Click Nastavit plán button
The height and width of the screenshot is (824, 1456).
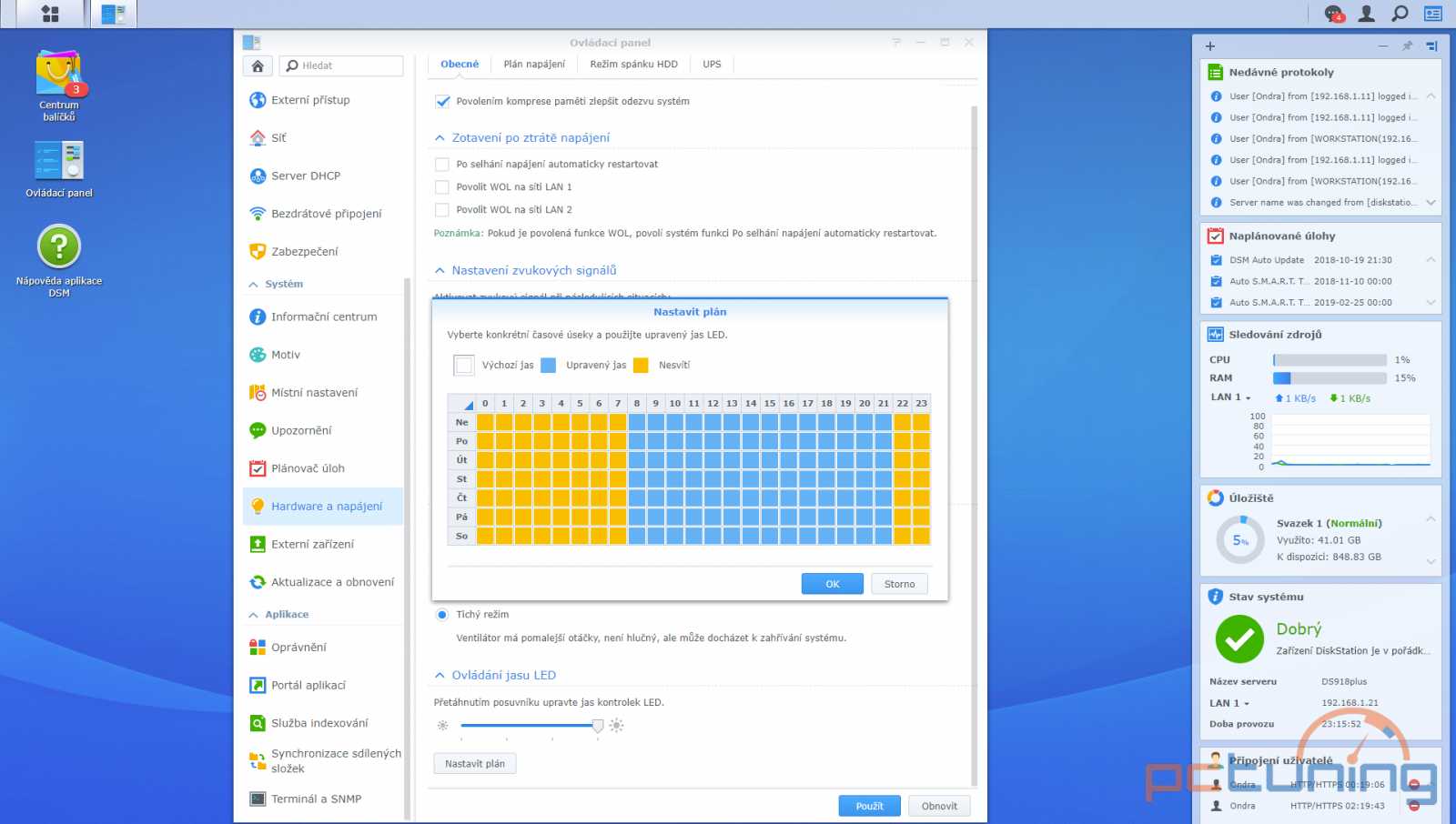click(x=475, y=764)
